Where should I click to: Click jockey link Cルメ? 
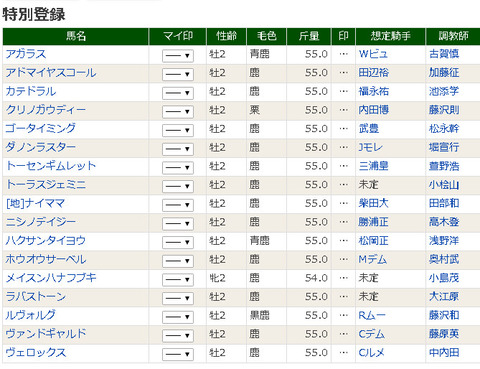coord(371,353)
